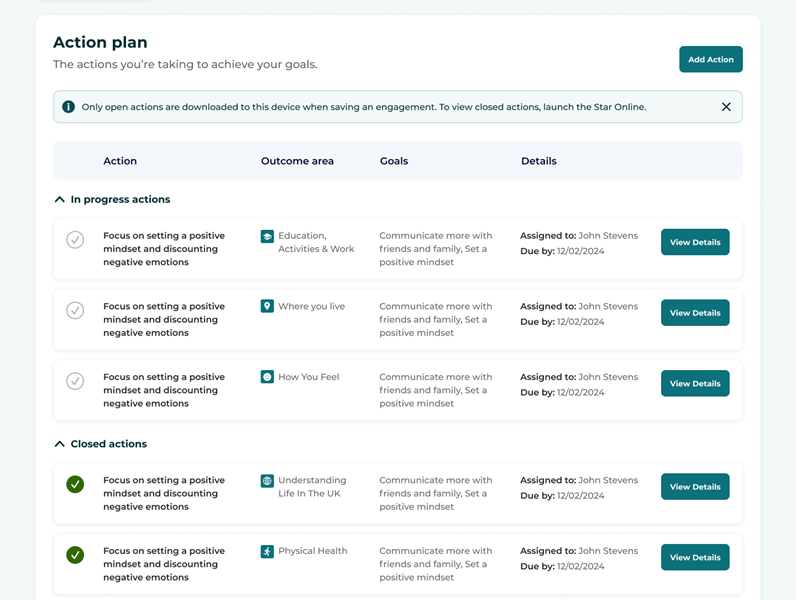Click the Add Action button
Screen dimensions: 796x600
coord(710,60)
